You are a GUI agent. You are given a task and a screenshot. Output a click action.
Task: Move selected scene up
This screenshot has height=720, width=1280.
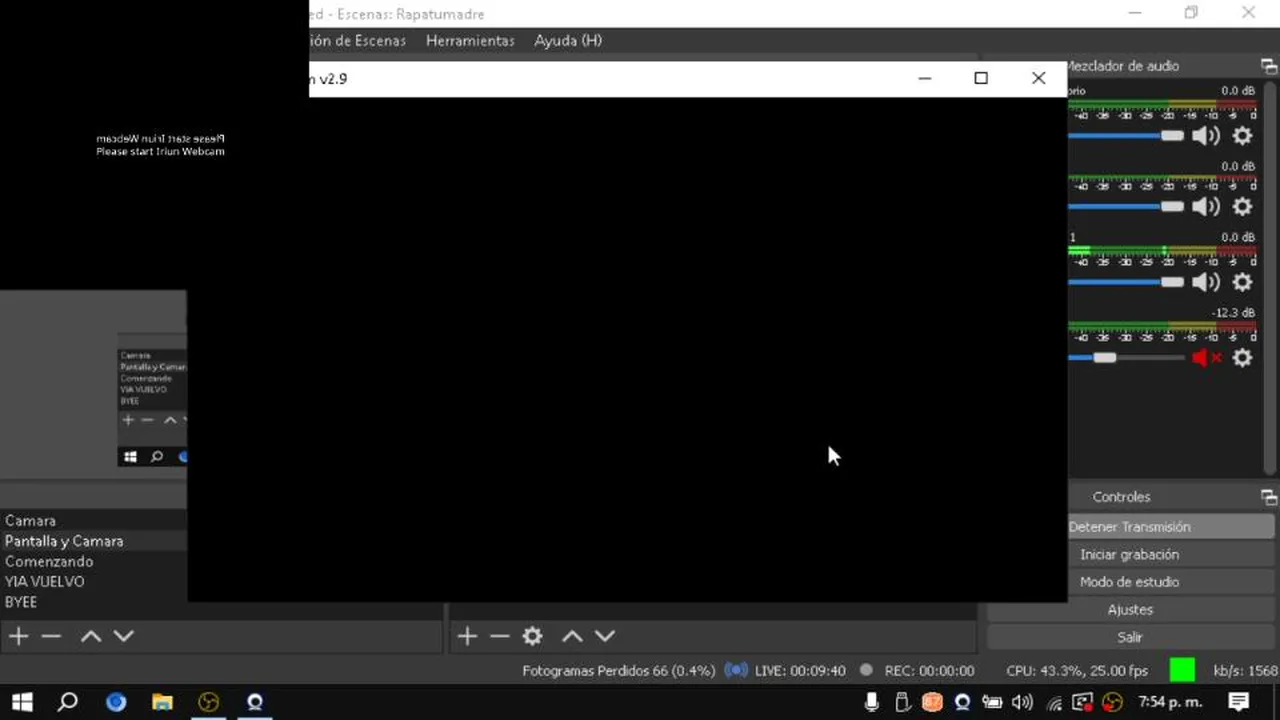pyautogui.click(x=91, y=636)
